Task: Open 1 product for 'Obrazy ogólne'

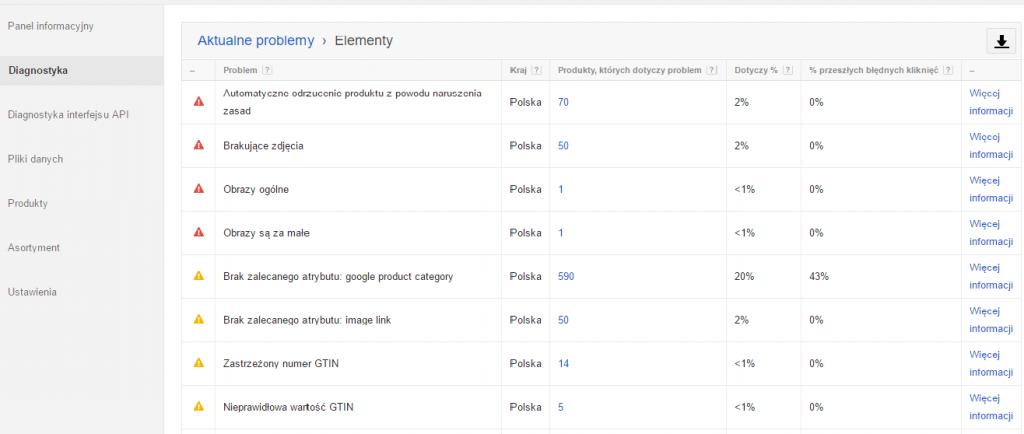Action: (560, 189)
